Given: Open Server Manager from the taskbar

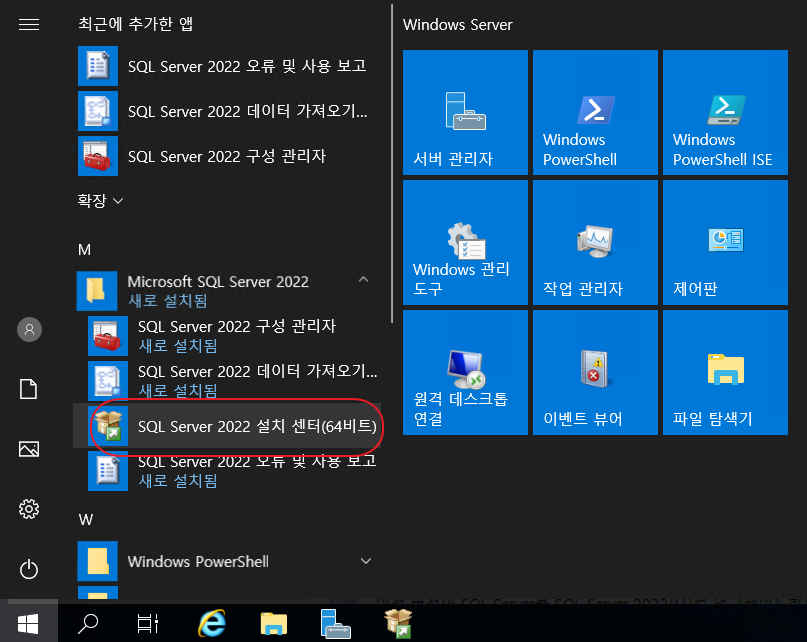Looking at the screenshot, I should click(335, 623).
